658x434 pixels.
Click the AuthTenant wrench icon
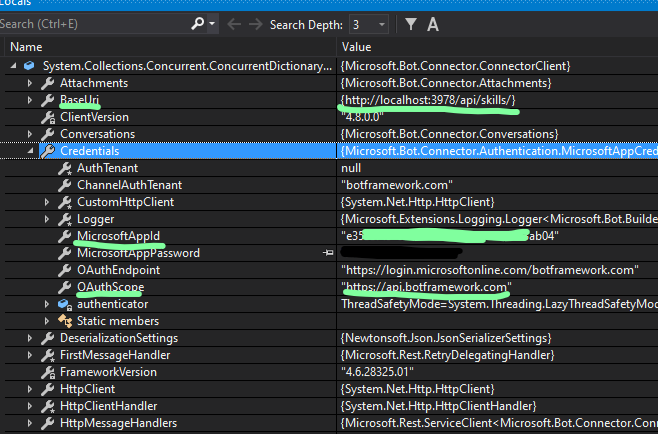coord(65,168)
